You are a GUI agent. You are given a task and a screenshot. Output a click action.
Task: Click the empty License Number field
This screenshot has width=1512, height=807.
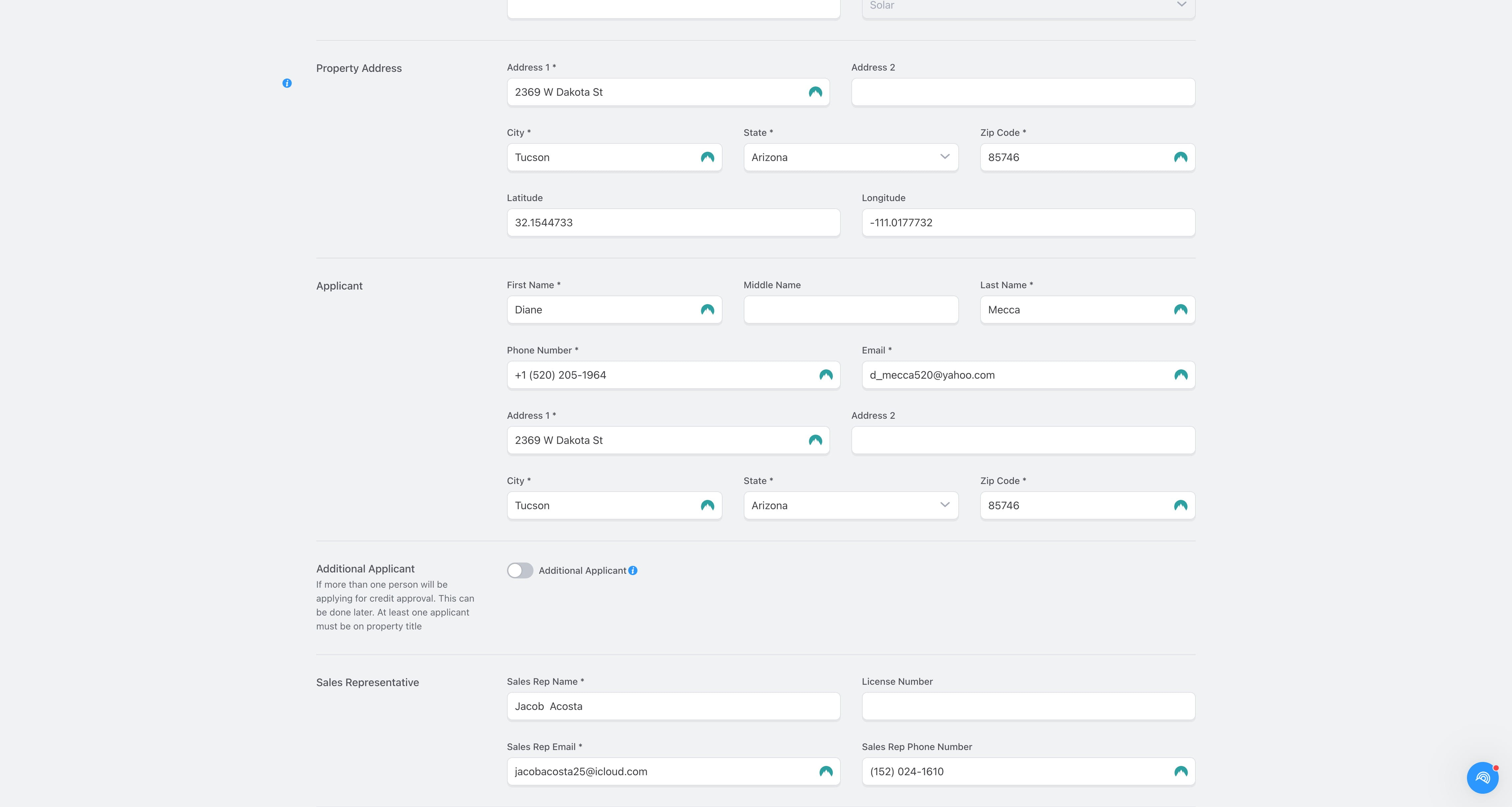click(x=1028, y=706)
